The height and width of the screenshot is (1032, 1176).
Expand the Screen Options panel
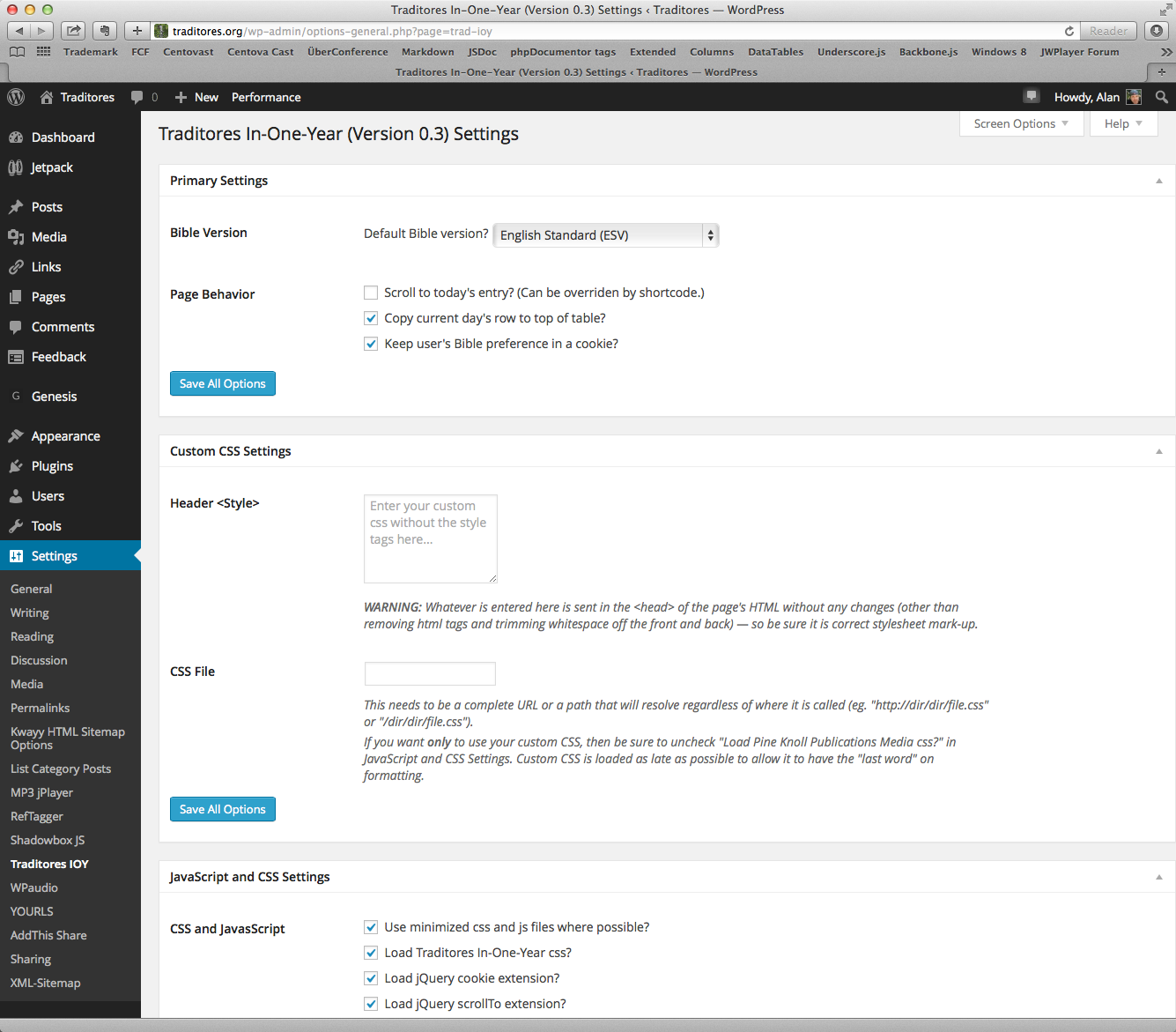click(x=1021, y=124)
